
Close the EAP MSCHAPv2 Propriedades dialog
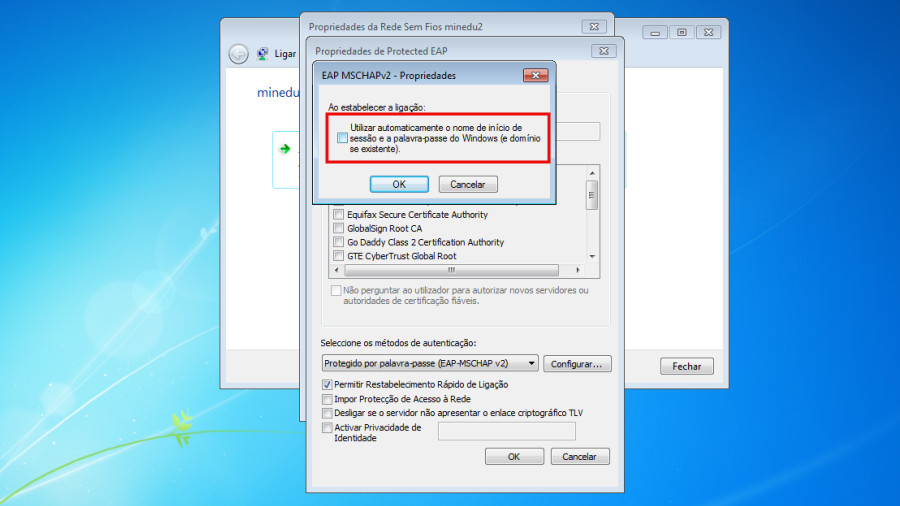(535, 75)
